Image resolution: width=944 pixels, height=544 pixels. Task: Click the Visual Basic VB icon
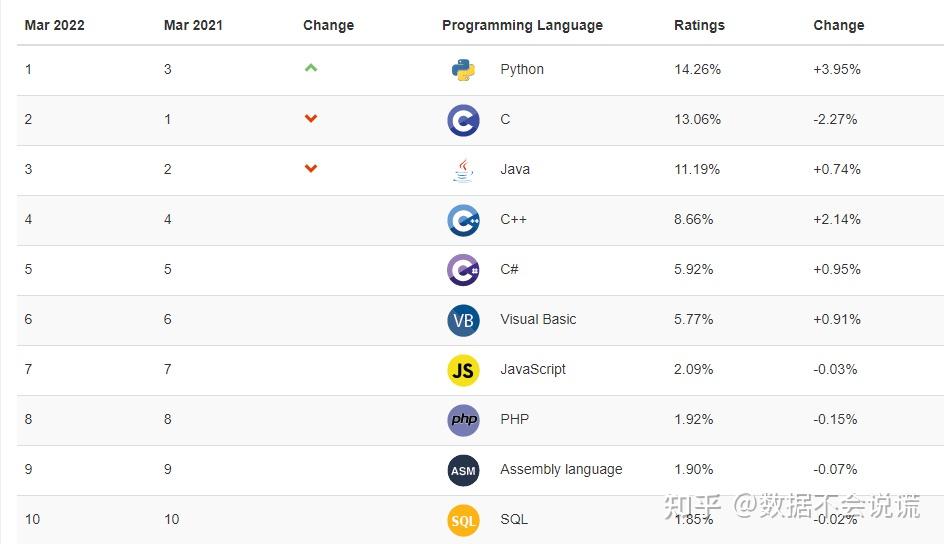click(463, 320)
